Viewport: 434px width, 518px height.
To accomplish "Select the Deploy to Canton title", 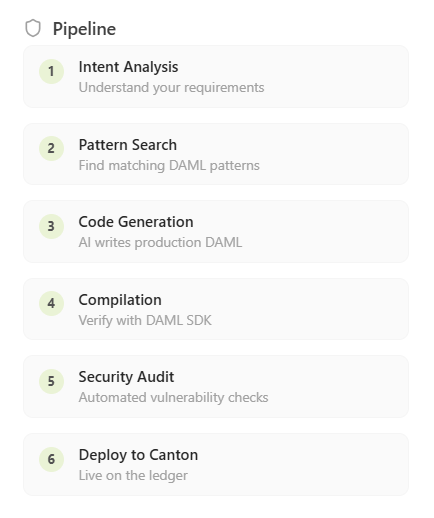I will [x=138, y=455].
